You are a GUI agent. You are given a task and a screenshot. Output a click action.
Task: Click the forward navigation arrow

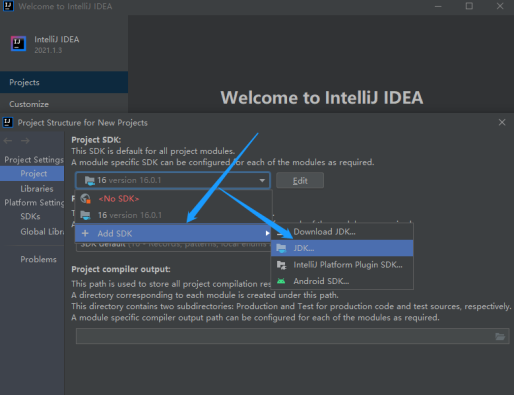pos(25,141)
